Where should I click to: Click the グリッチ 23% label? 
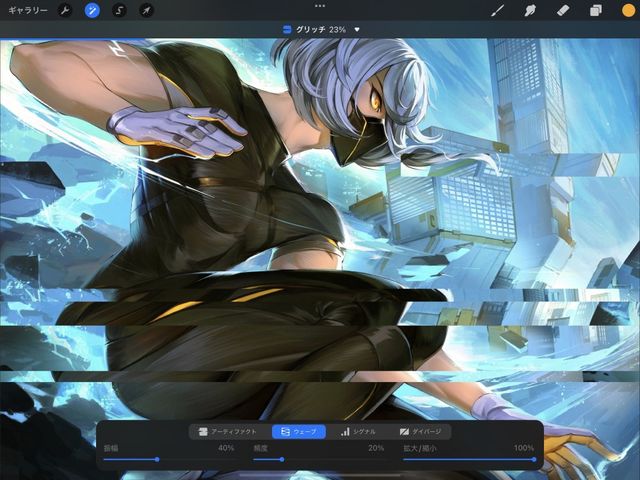pyautogui.click(x=321, y=29)
